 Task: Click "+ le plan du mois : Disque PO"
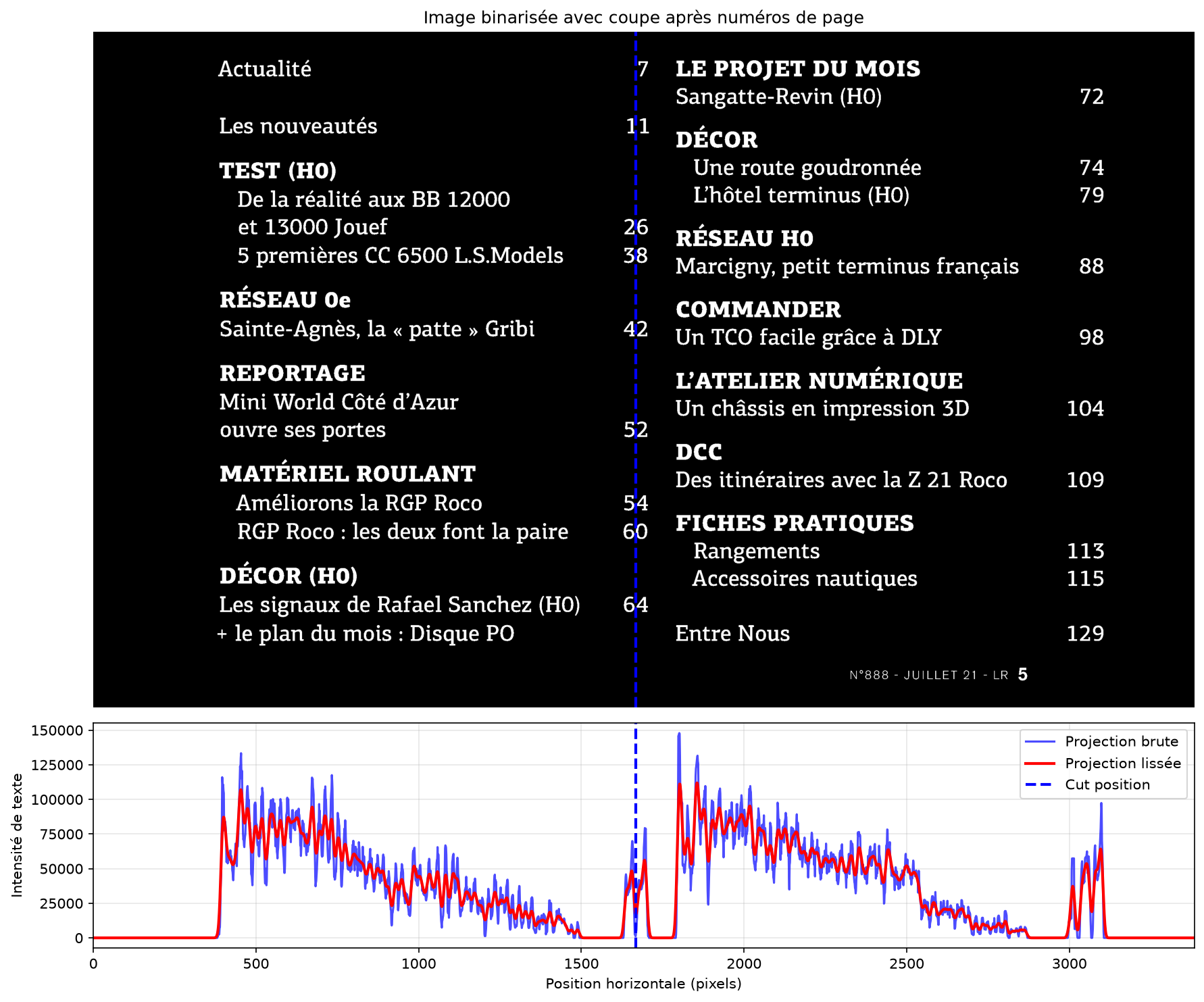point(366,634)
